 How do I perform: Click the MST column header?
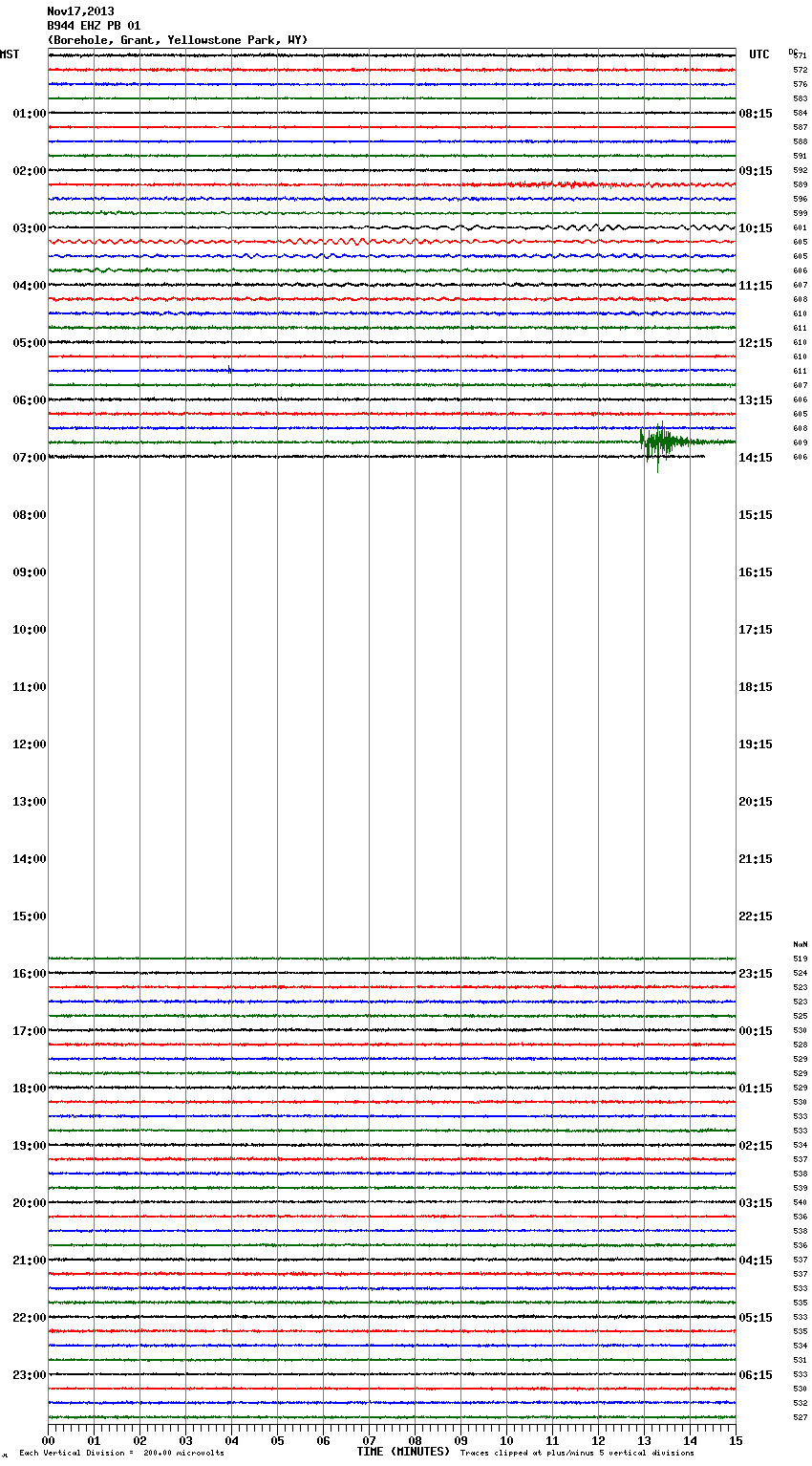(10, 54)
